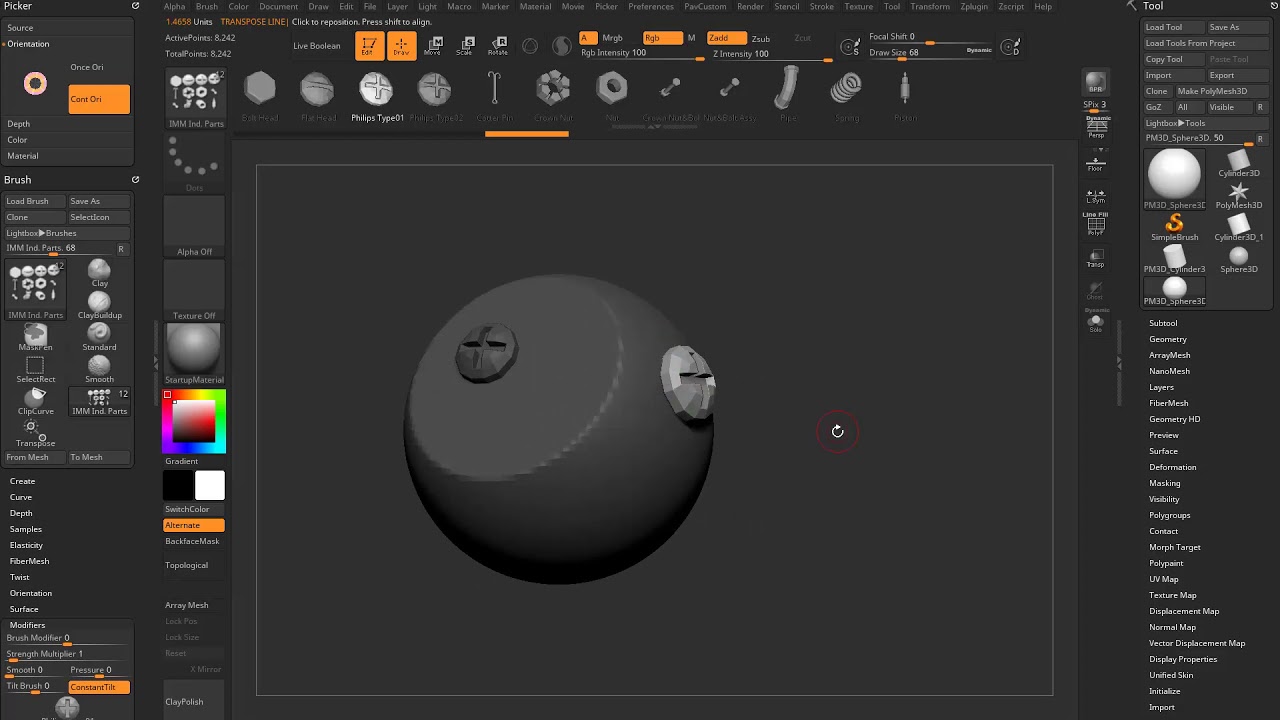1280x720 pixels.
Task: Click the Cont Ori button
Action: pos(99,99)
